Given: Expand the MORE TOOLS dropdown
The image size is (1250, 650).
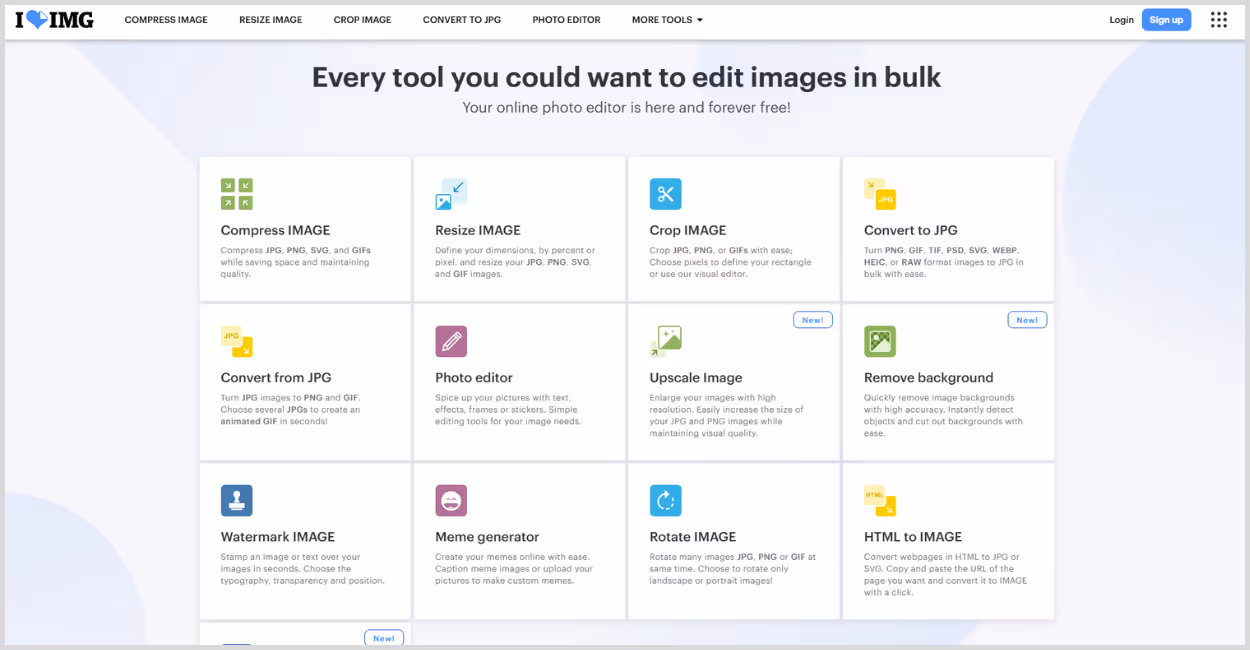Looking at the screenshot, I should [x=667, y=20].
